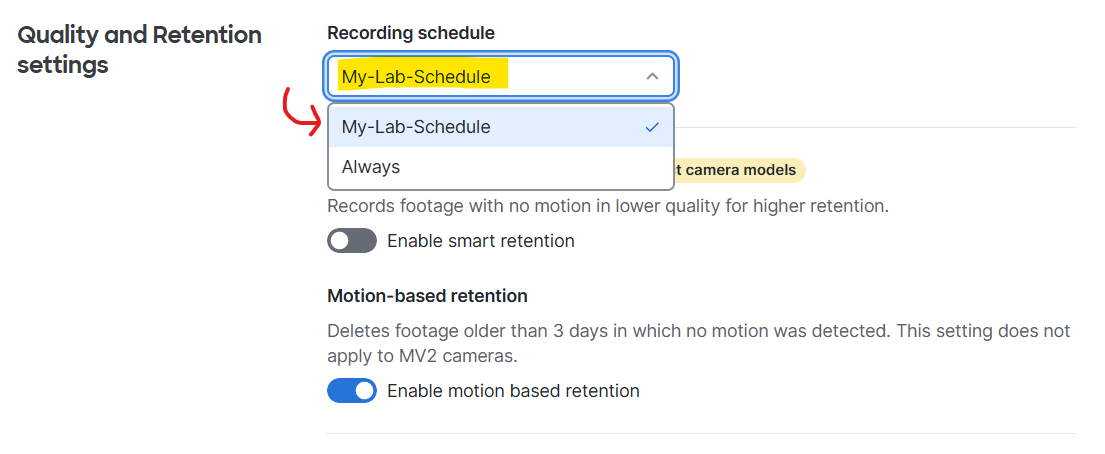Click the blue checkmark next to My-Lab-Schedule
The width and height of the screenshot is (1105, 454).
[x=653, y=127]
